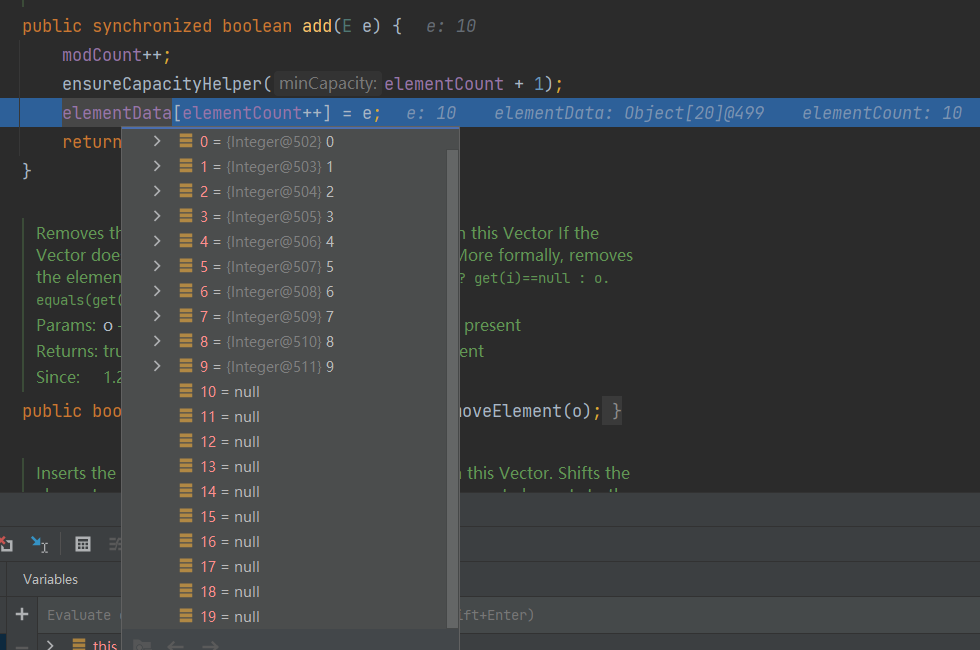
Task: Switch to the Variables tab
Action: (x=50, y=579)
